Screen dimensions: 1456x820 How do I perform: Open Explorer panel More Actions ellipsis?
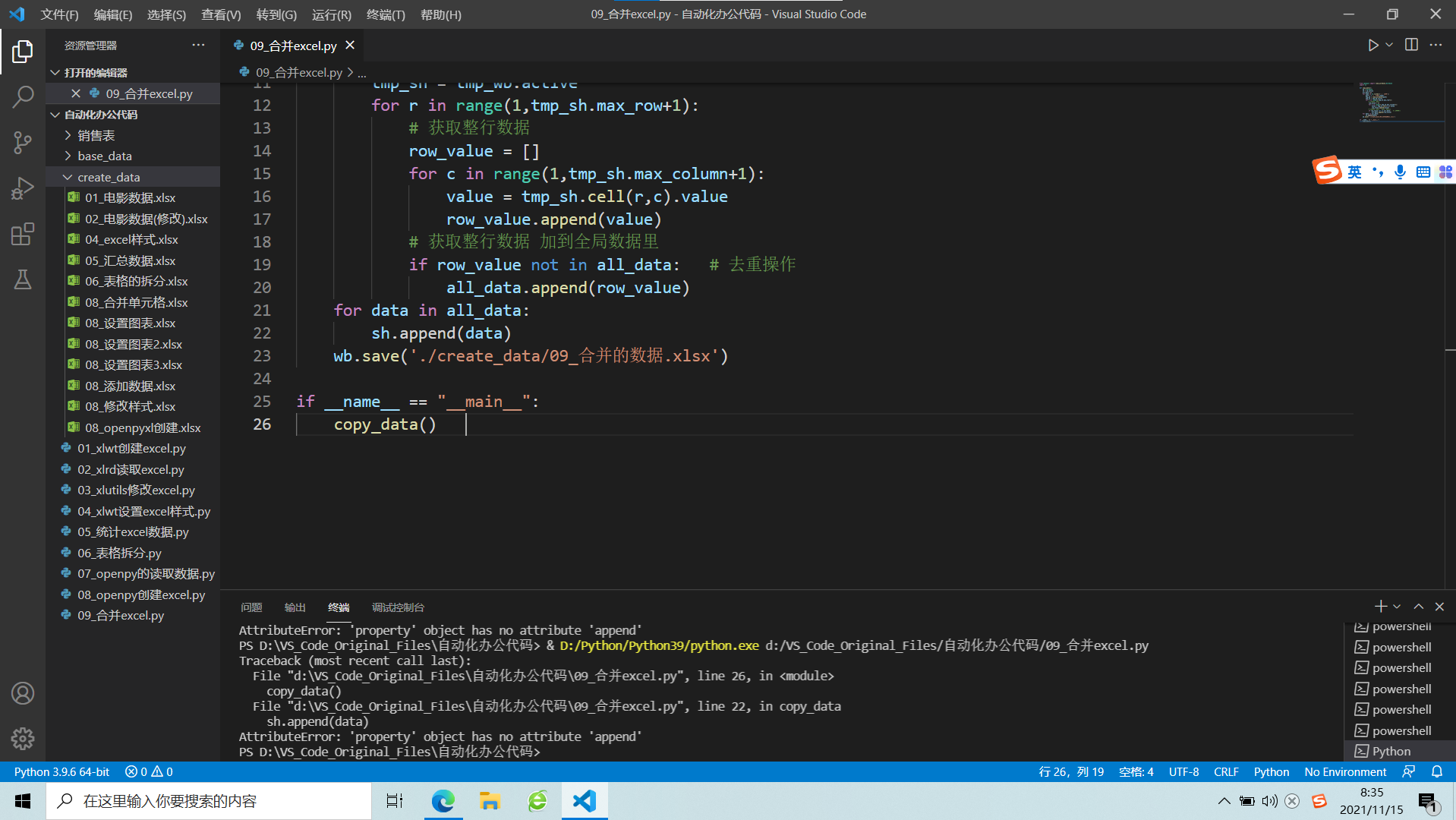click(198, 46)
